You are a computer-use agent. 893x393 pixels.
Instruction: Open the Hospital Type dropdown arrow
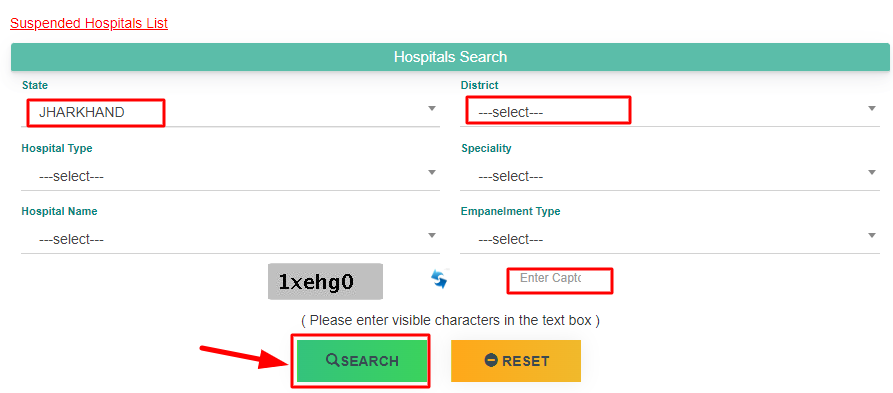pyautogui.click(x=432, y=172)
